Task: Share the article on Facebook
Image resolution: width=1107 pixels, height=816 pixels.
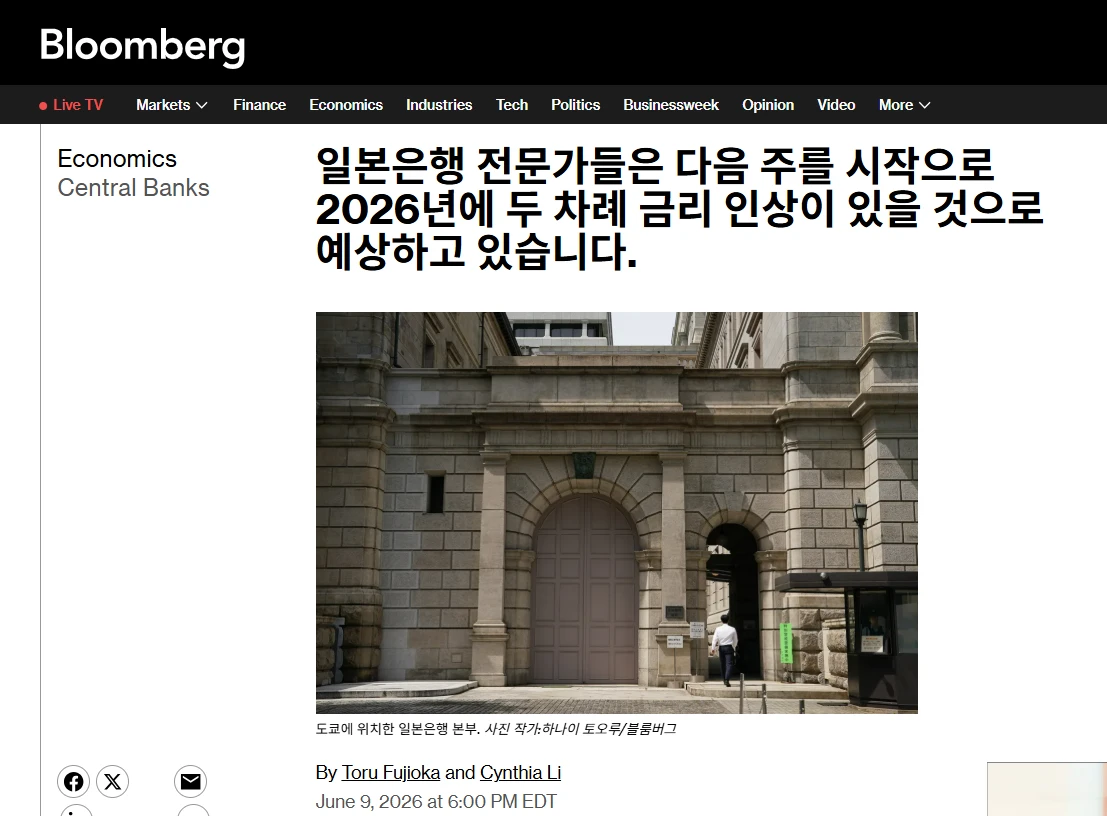Action: tap(73, 781)
